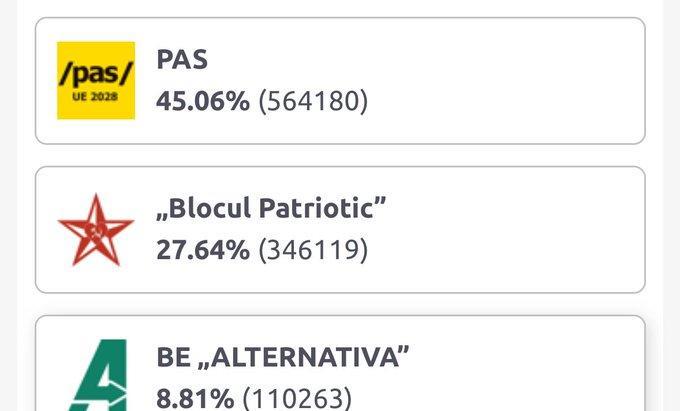
Task: Open the BE ALTERNATIVA result card
Action: coord(340,363)
